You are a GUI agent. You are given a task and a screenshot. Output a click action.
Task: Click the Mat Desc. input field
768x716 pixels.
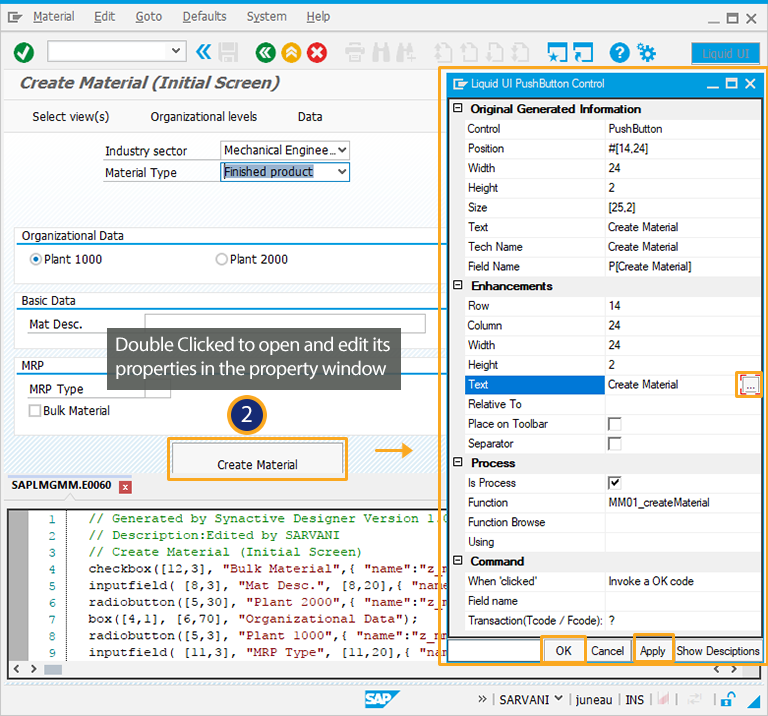tap(285, 324)
